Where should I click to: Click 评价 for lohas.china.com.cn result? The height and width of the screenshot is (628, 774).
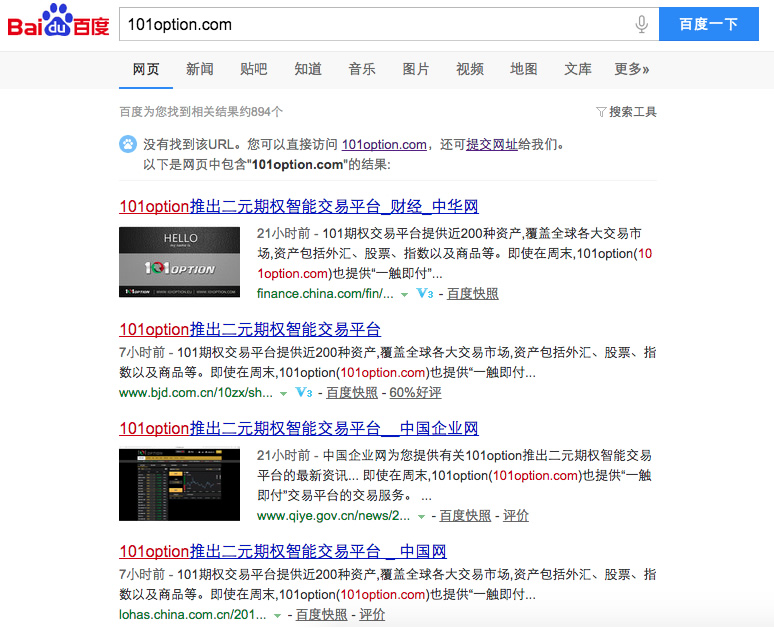[372, 615]
